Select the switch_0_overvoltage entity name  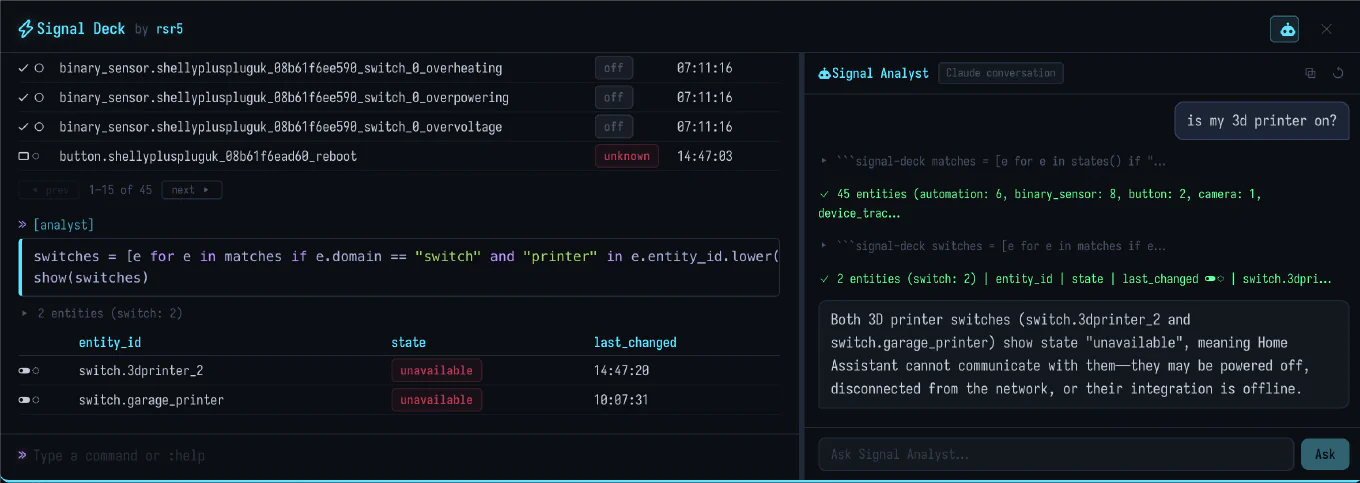click(281, 127)
